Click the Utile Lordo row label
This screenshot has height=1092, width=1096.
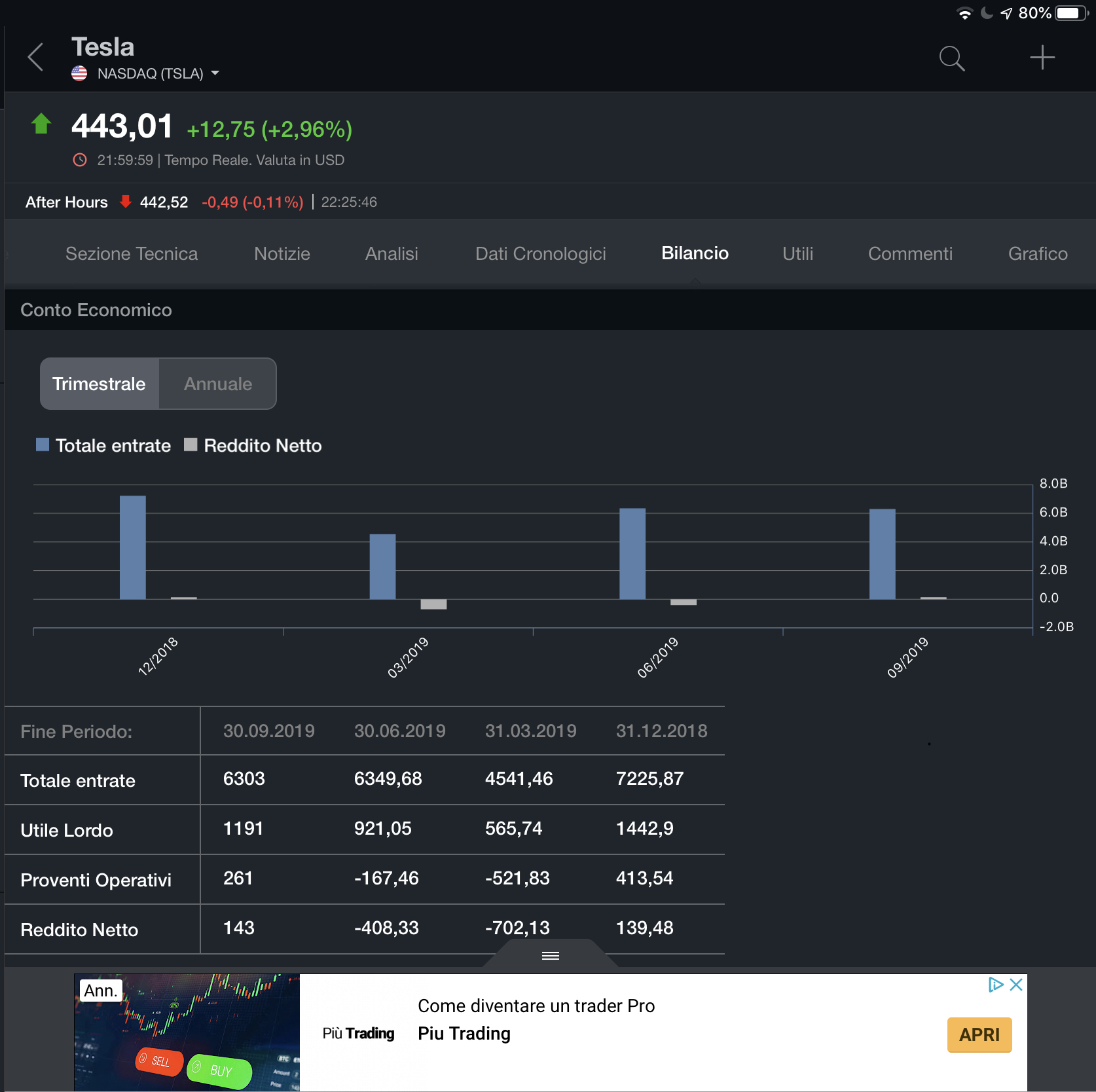[x=67, y=830]
